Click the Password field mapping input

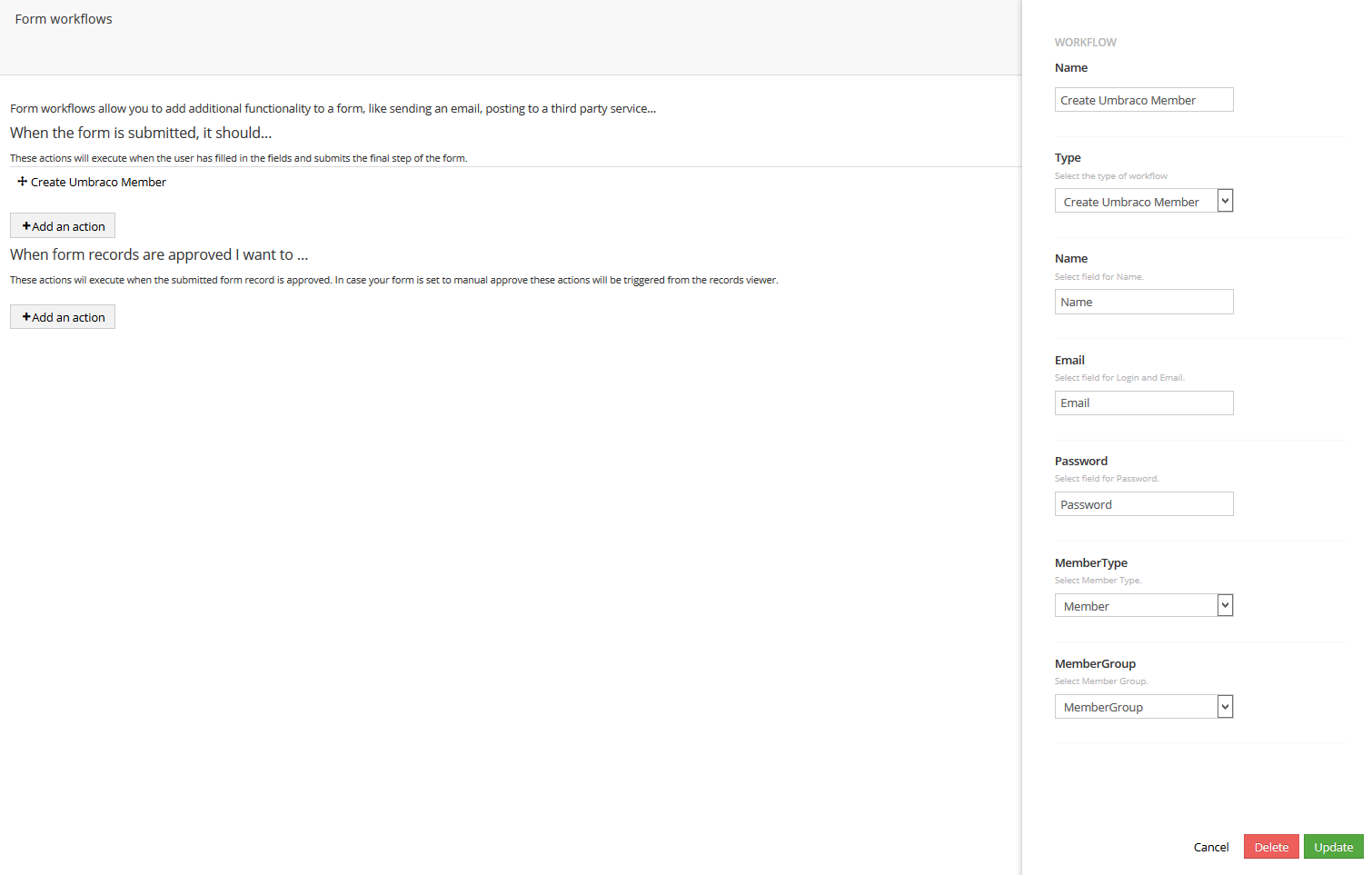(1144, 504)
